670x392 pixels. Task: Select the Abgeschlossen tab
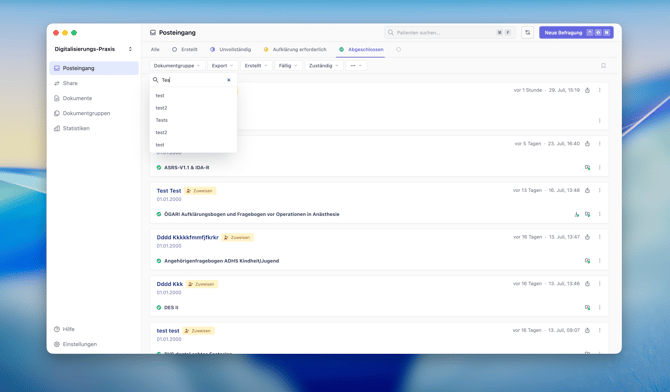click(x=361, y=50)
